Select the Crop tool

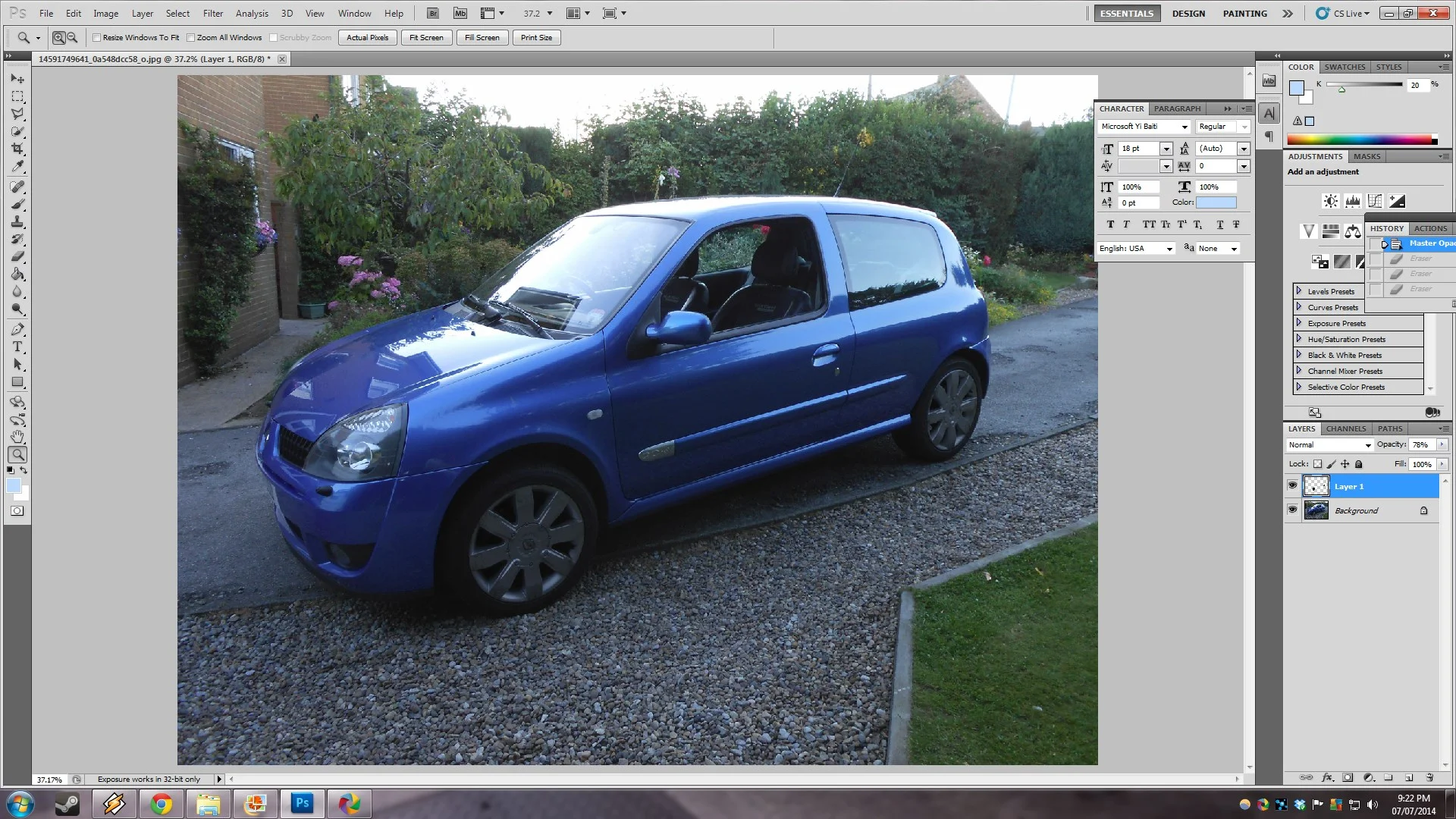point(17,149)
